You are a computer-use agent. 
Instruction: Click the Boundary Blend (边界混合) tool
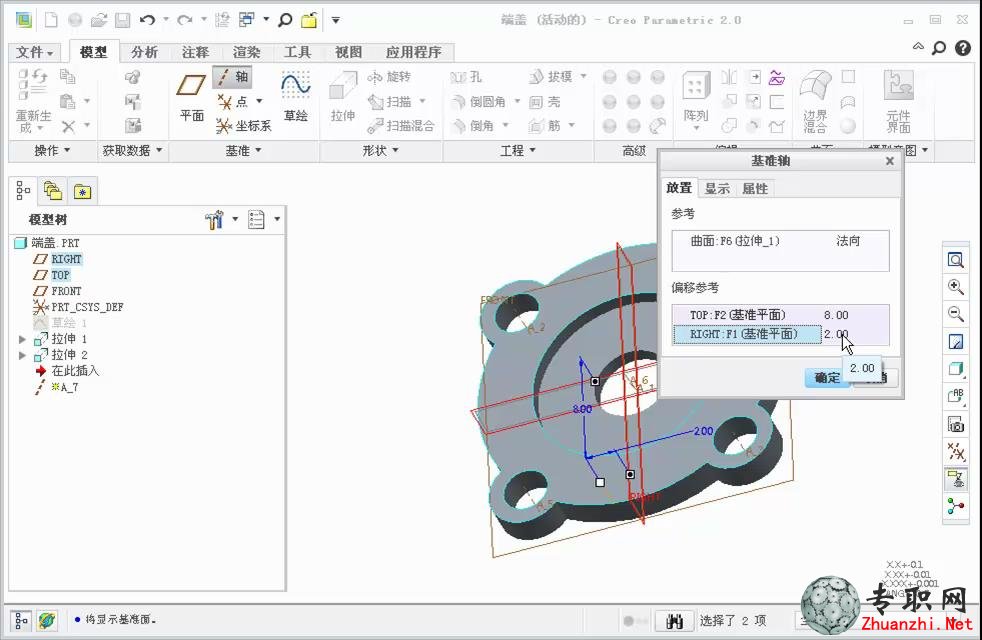(x=815, y=101)
